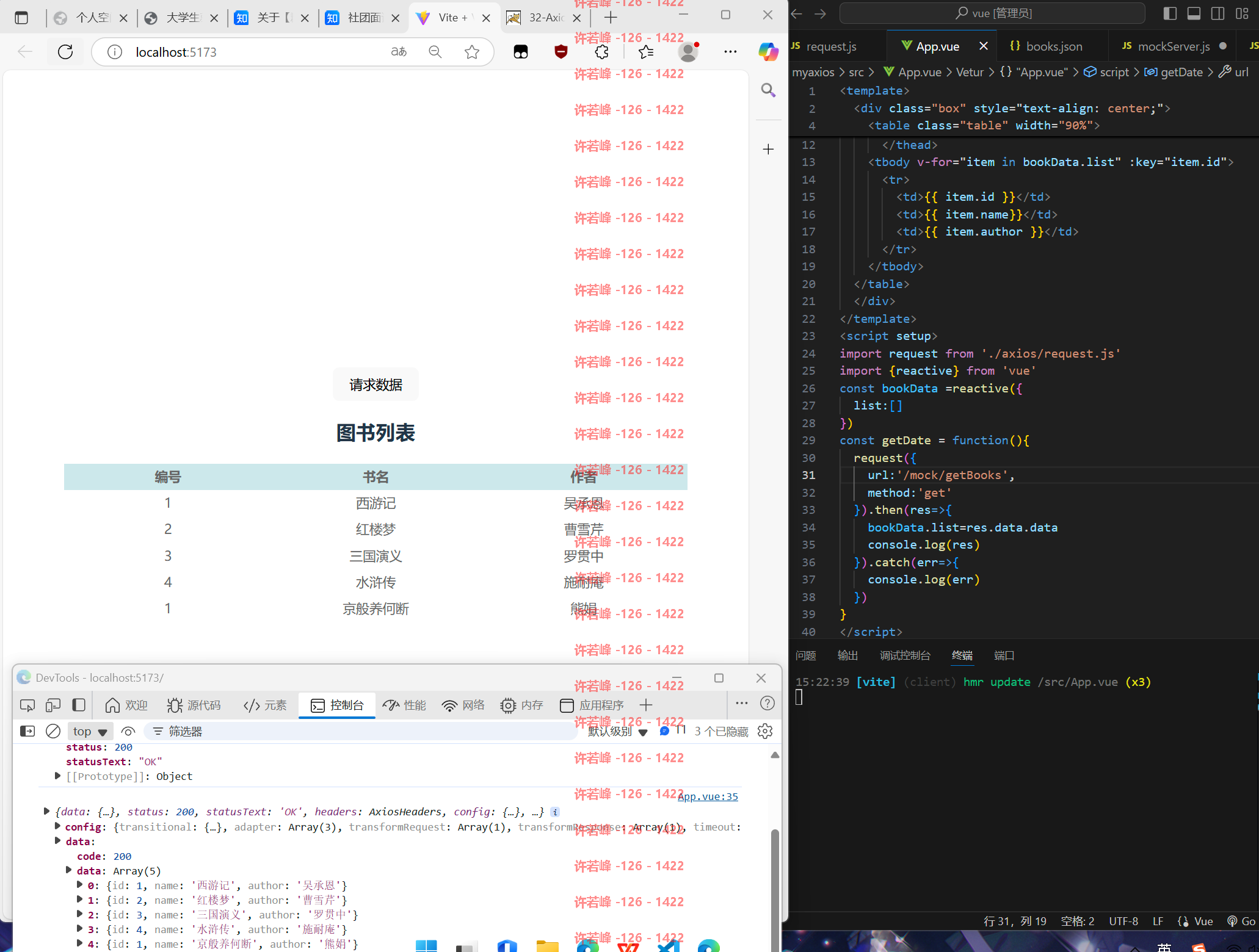
Task: Collapse the data property in console
Action: pyautogui.click(x=57, y=840)
